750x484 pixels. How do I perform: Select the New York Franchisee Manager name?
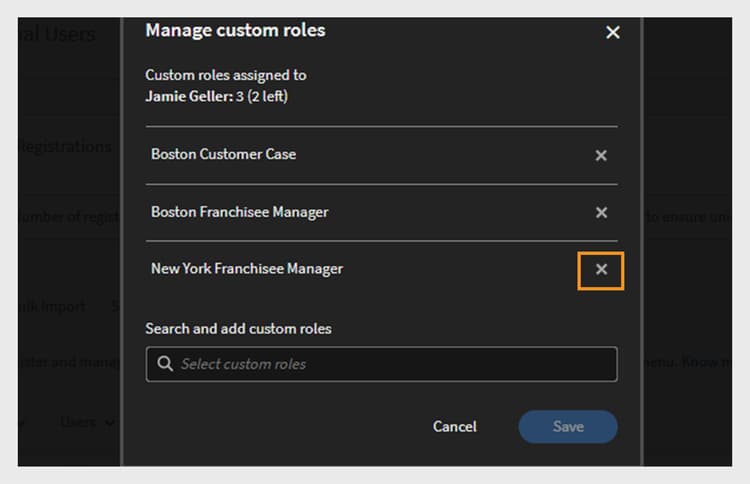click(246, 269)
